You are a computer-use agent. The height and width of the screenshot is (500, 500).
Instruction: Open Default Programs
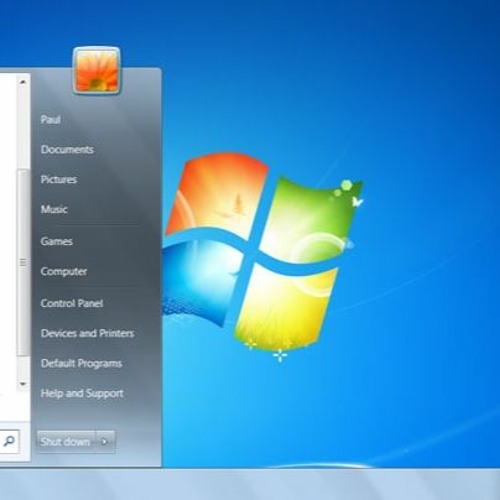(x=81, y=363)
